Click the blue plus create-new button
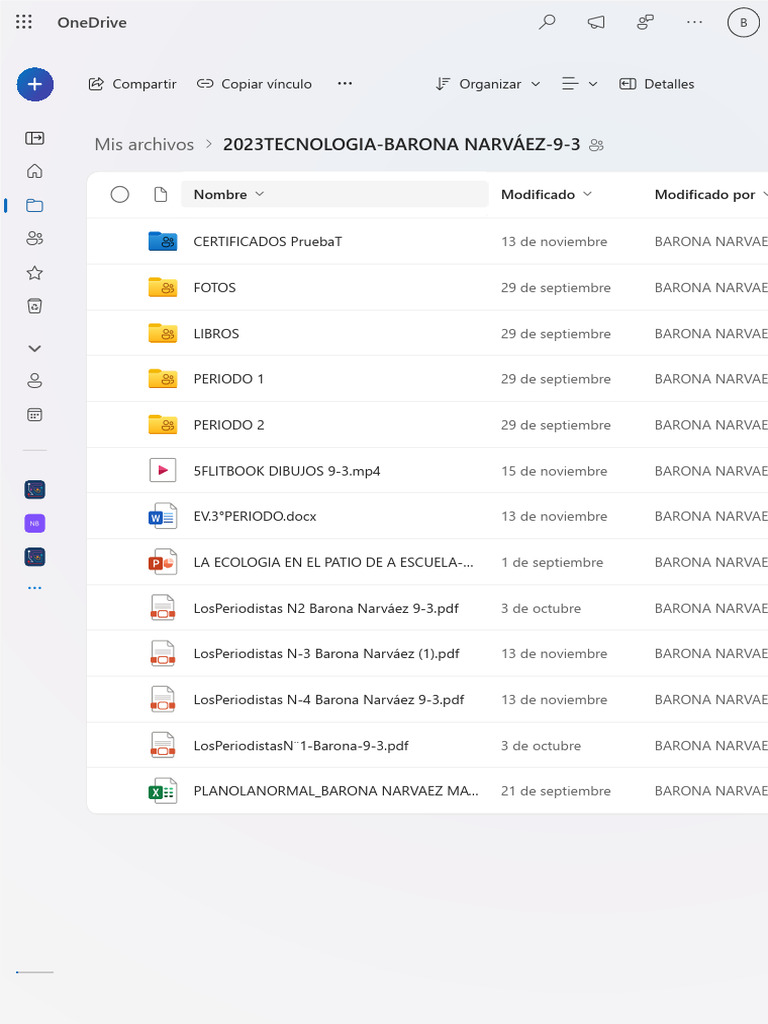The width and height of the screenshot is (768, 1024). pyautogui.click(x=35, y=84)
